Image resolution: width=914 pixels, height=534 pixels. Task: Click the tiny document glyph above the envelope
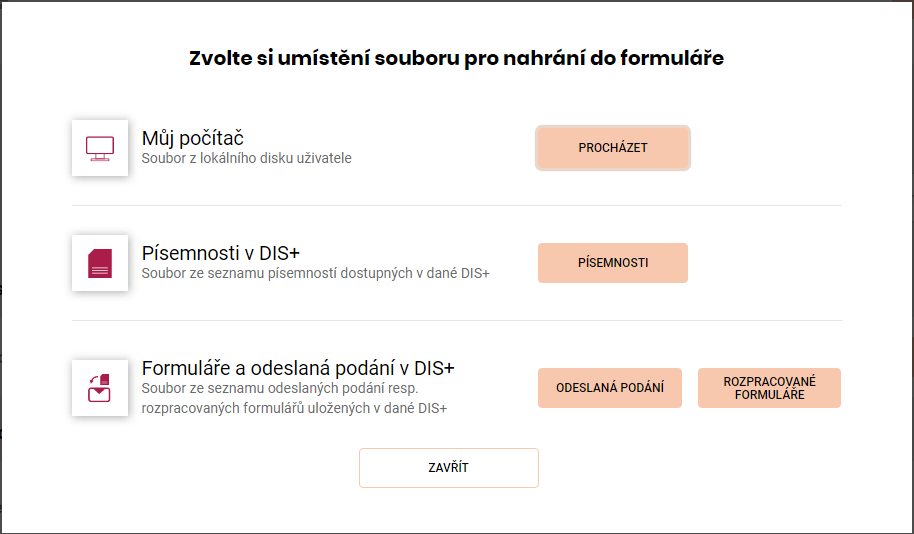[x=105, y=379]
